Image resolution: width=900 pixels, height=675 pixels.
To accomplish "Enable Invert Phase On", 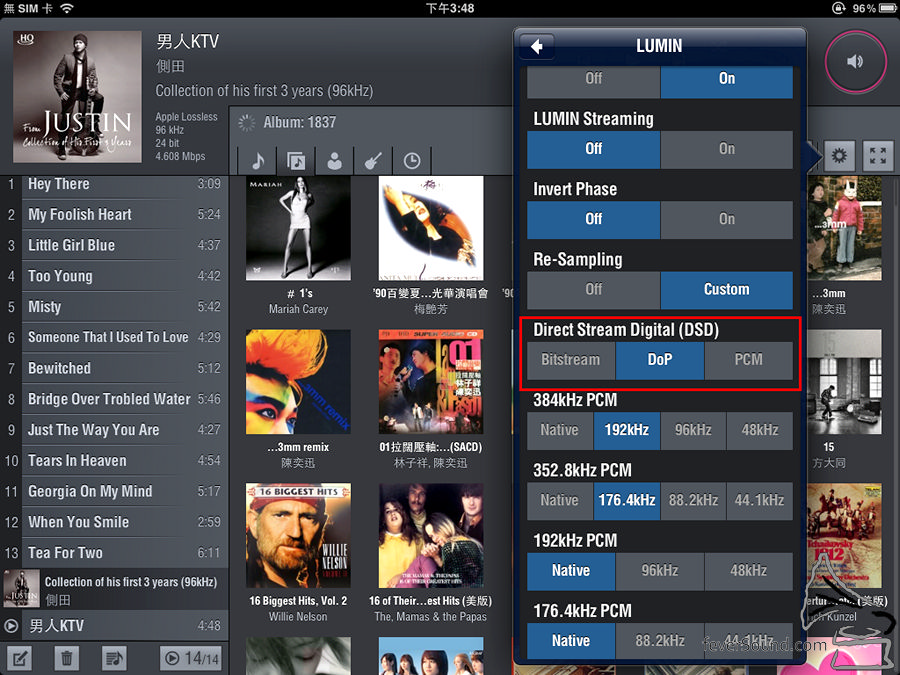I will (727, 219).
